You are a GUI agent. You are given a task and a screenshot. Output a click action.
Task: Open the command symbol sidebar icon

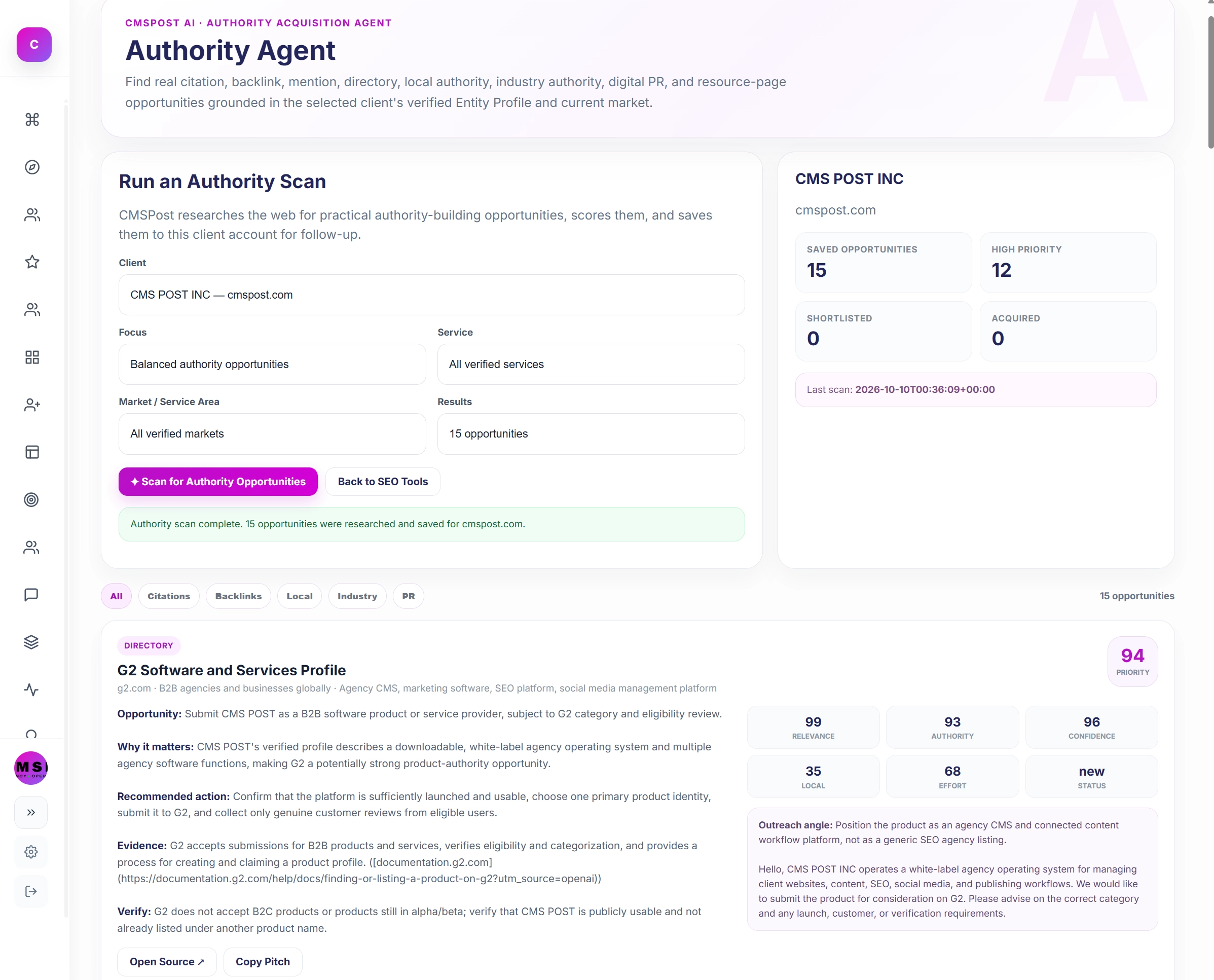pyautogui.click(x=32, y=120)
